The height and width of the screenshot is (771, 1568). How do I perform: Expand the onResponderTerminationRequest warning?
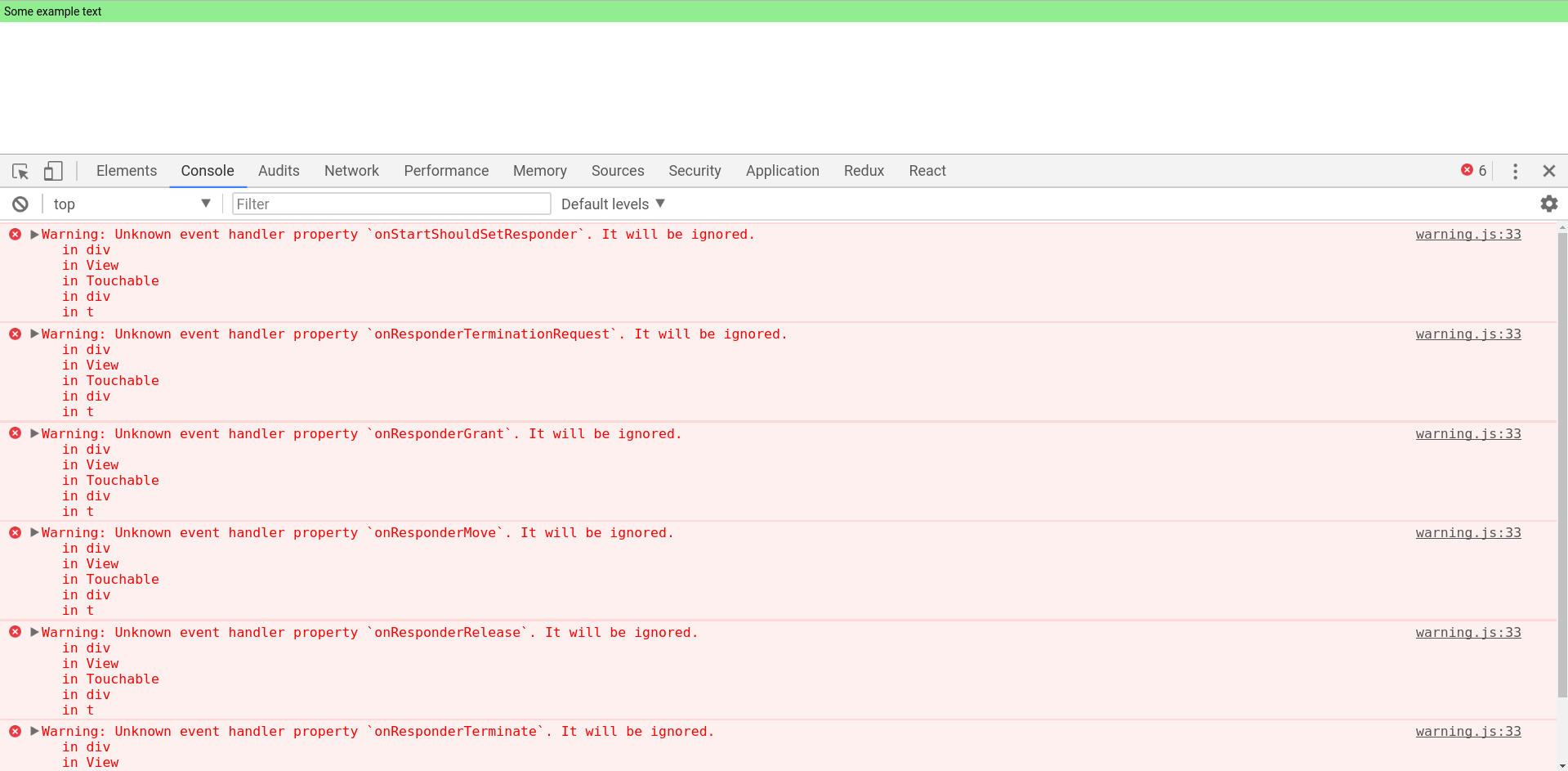[34, 334]
